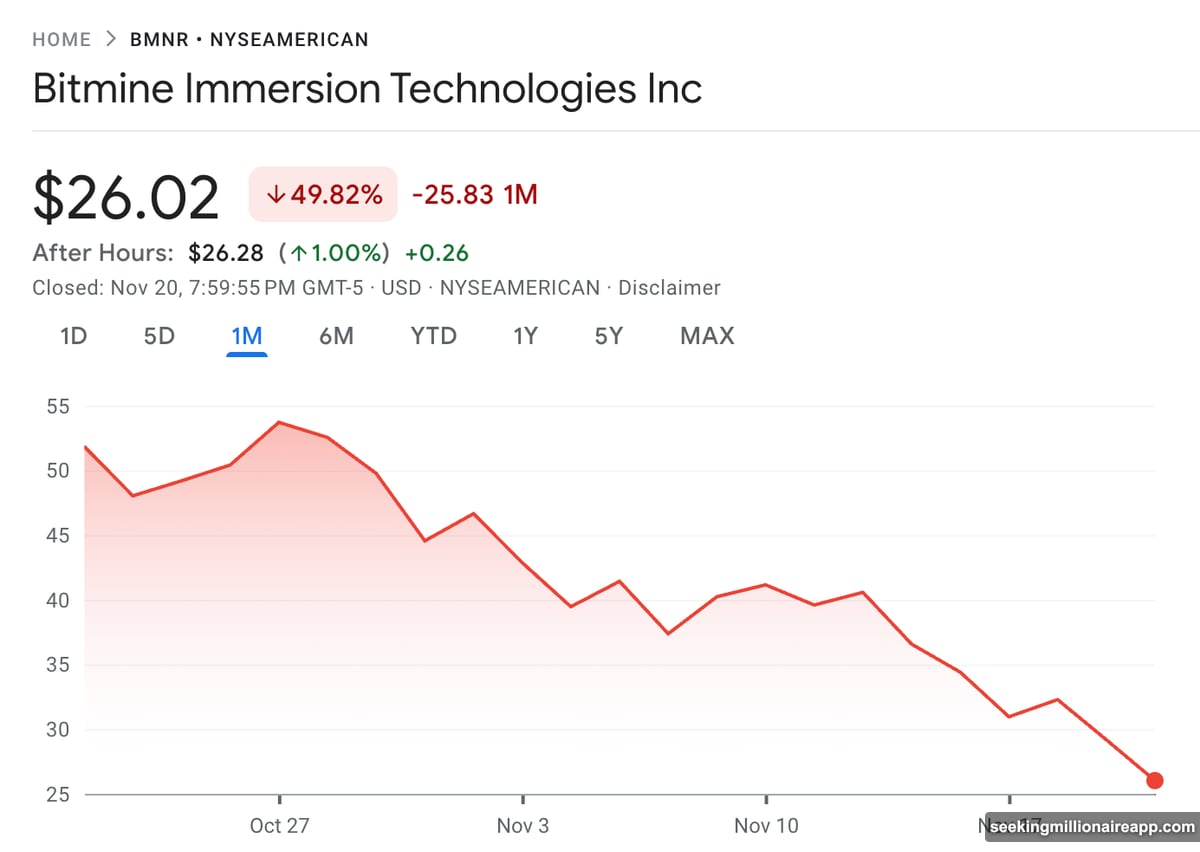Click the green after-hours up arrow
Image resolution: width=1200 pixels, height=852 pixels.
298,253
